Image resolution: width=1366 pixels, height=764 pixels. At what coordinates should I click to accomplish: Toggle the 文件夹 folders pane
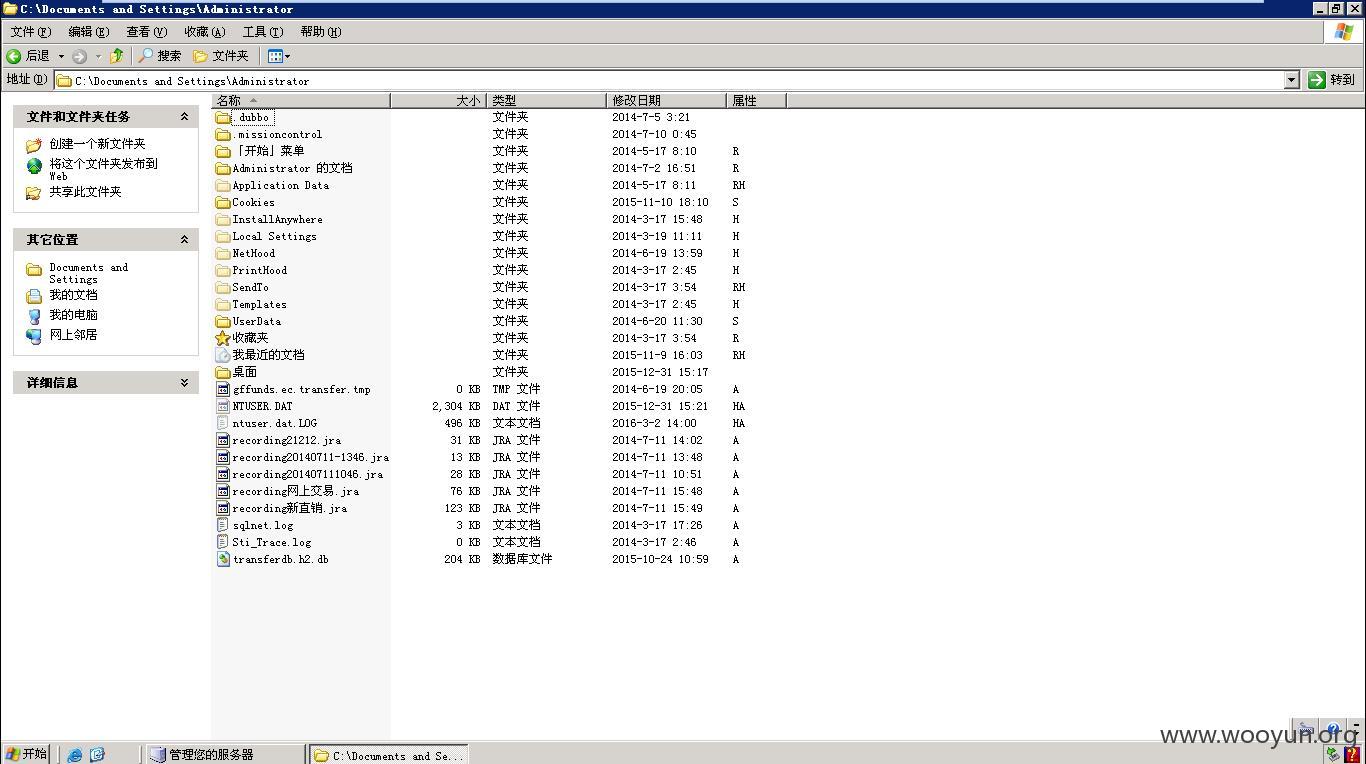pyautogui.click(x=220, y=56)
